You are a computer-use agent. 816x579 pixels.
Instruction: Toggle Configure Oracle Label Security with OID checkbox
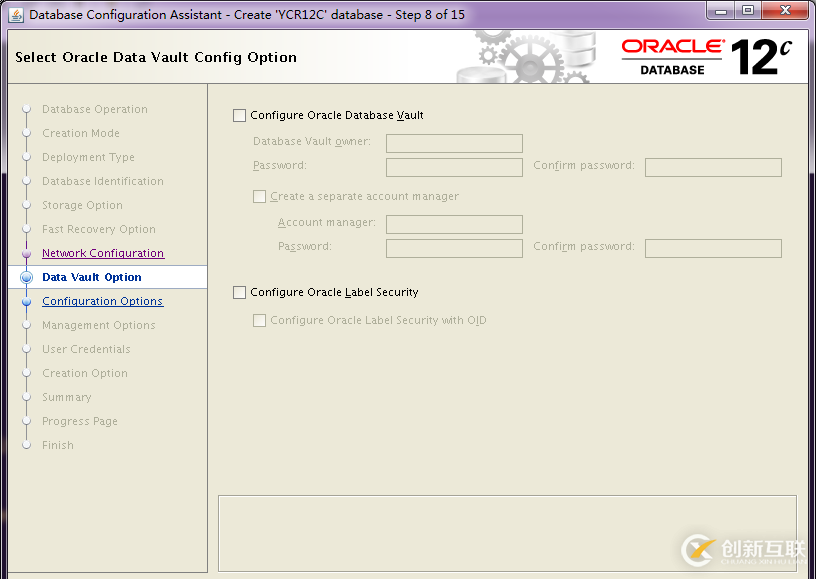tap(259, 320)
